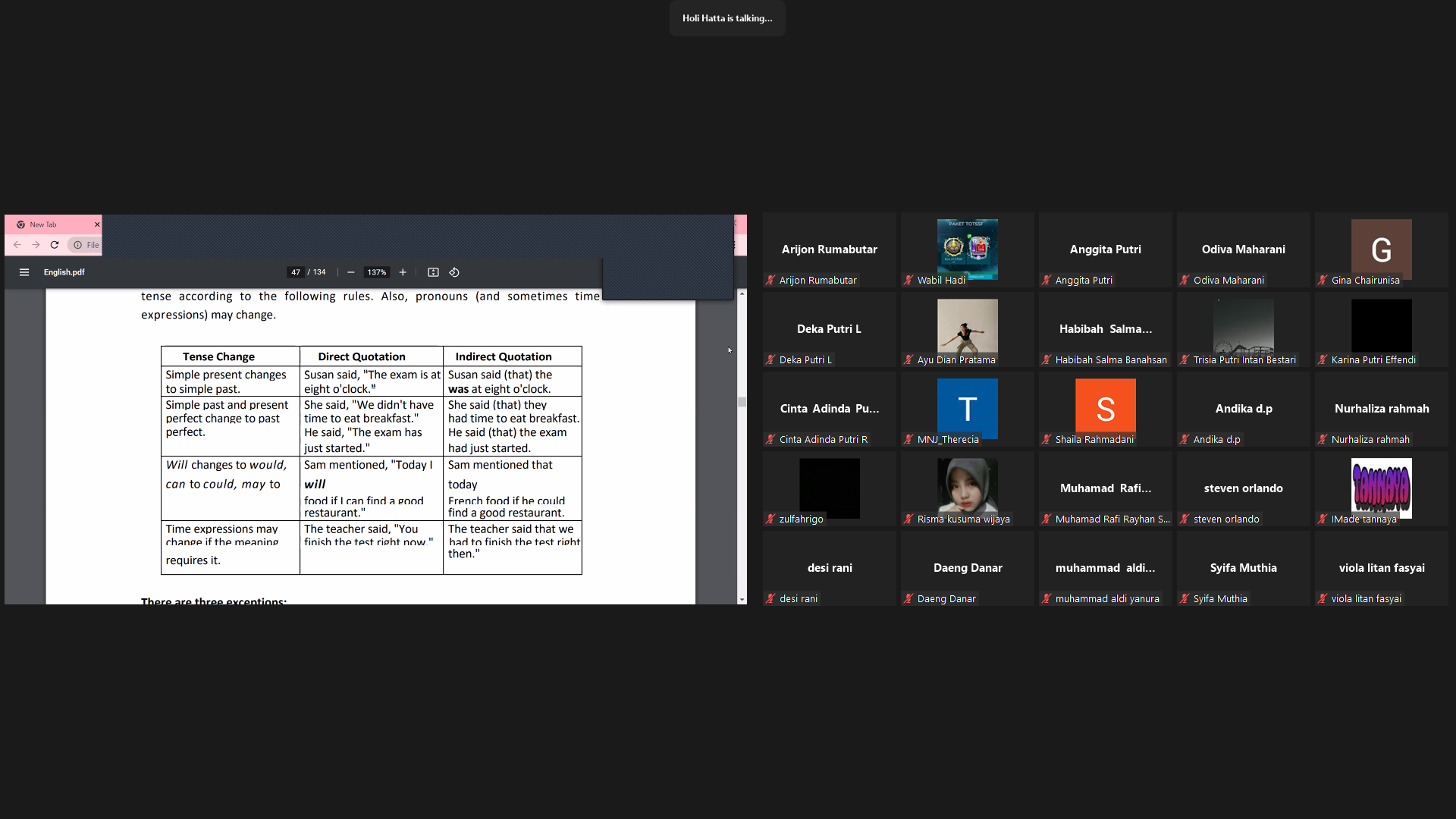
Task: Click Syifa Muthia's muted mic icon
Action: pos(1185,598)
